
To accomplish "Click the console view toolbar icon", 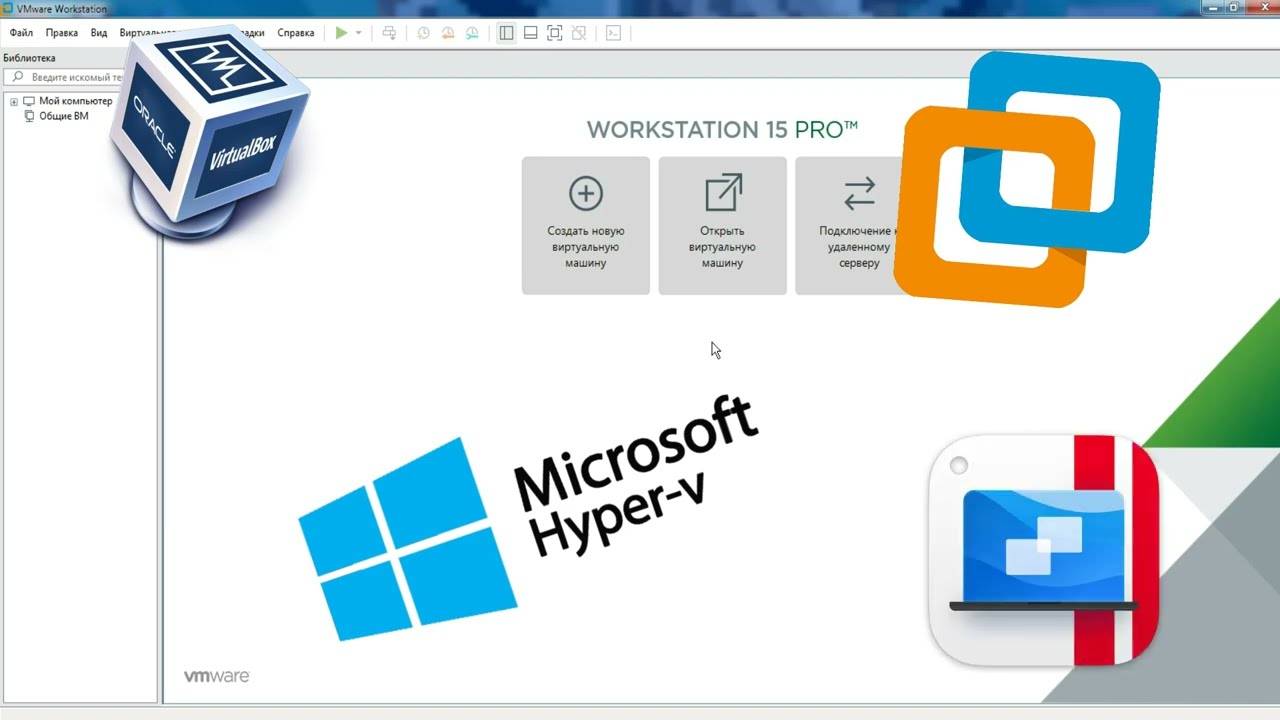I will point(614,33).
